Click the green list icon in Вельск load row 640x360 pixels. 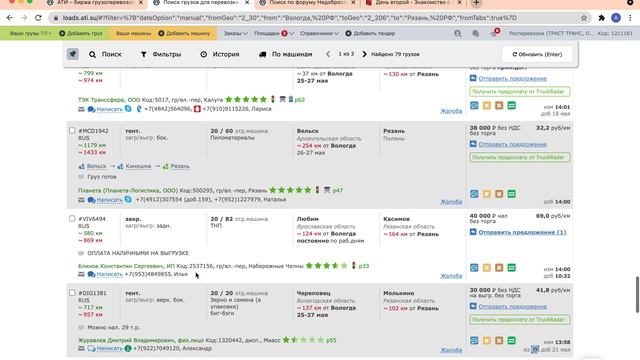click(x=511, y=194)
